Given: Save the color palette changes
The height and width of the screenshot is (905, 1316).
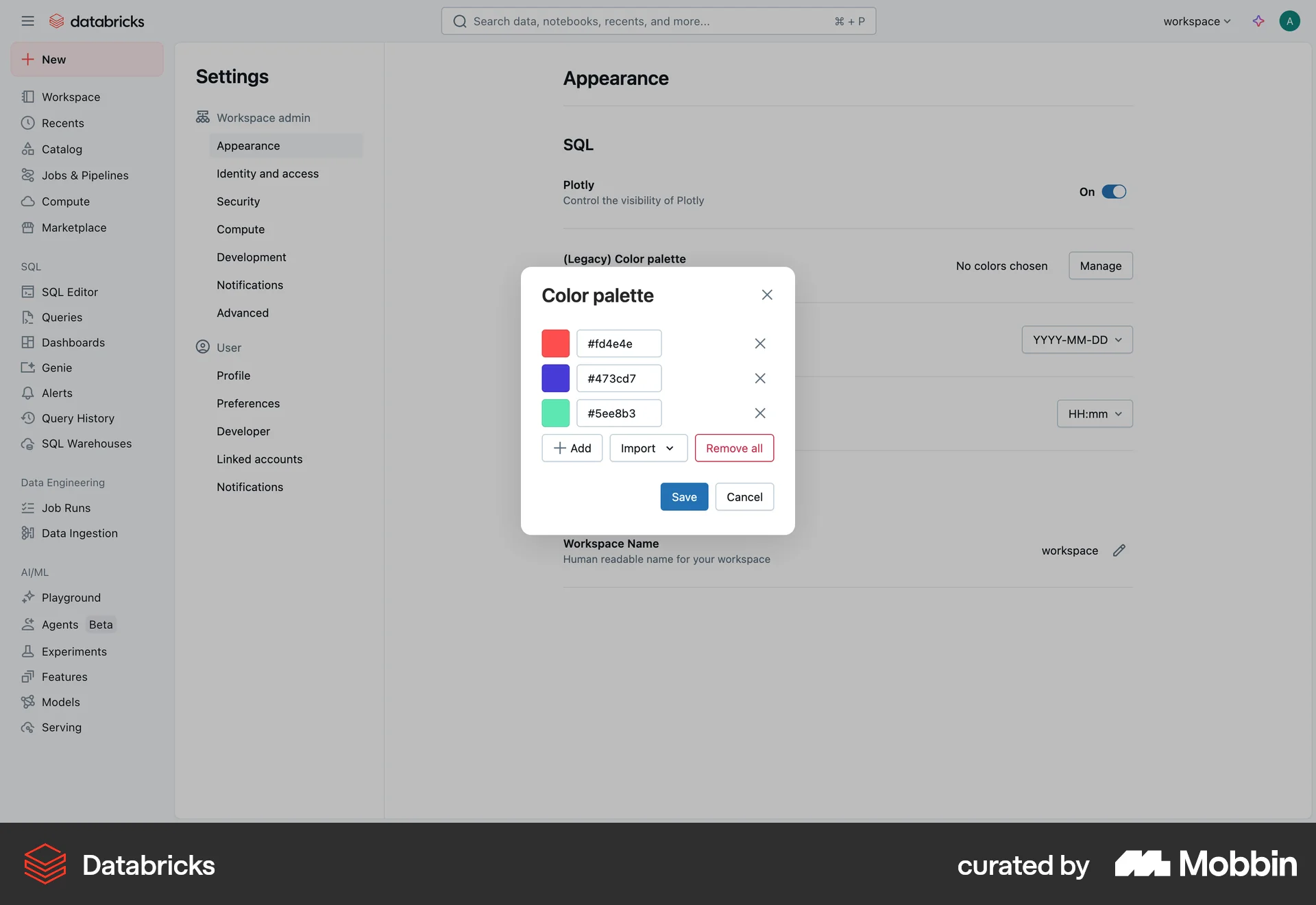Looking at the screenshot, I should pos(683,496).
